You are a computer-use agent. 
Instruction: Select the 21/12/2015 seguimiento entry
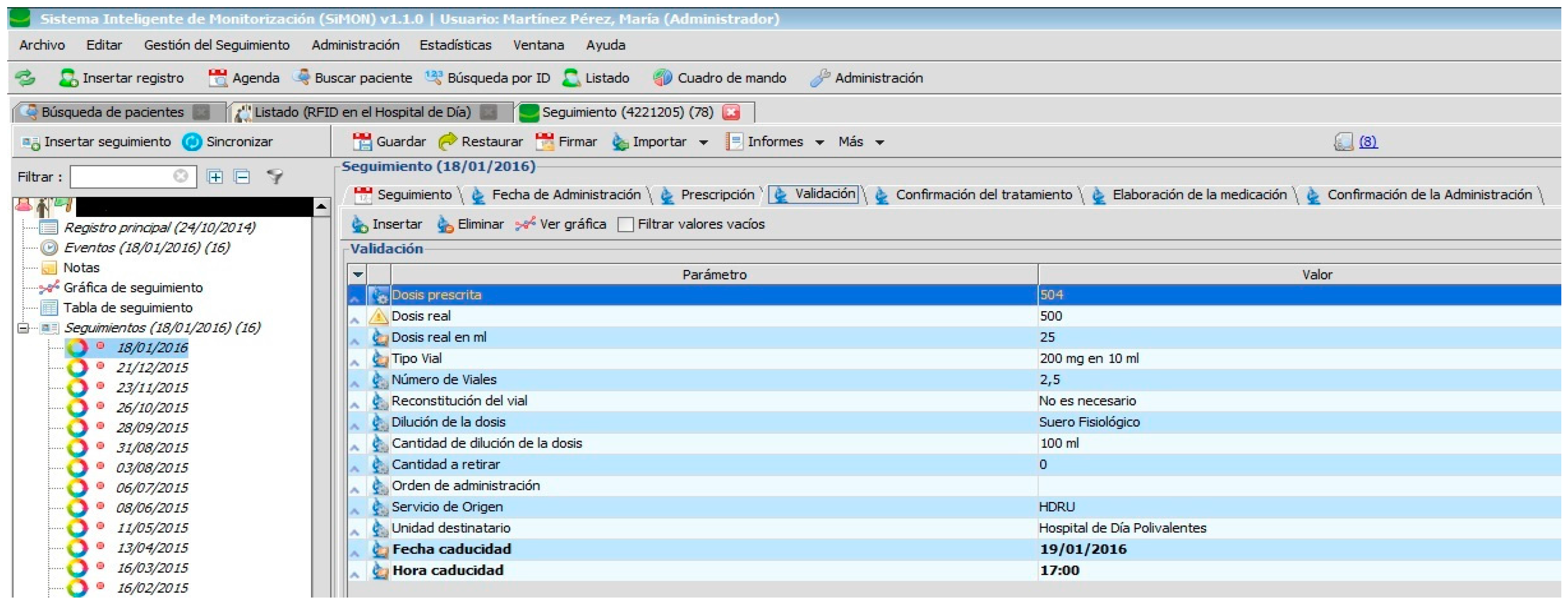tap(152, 368)
